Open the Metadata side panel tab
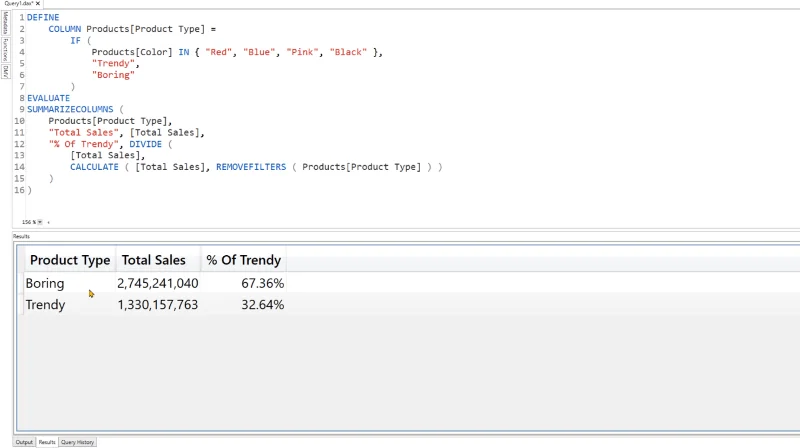The width and height of the screenshot is (800, 448). (x=6, y=23)
